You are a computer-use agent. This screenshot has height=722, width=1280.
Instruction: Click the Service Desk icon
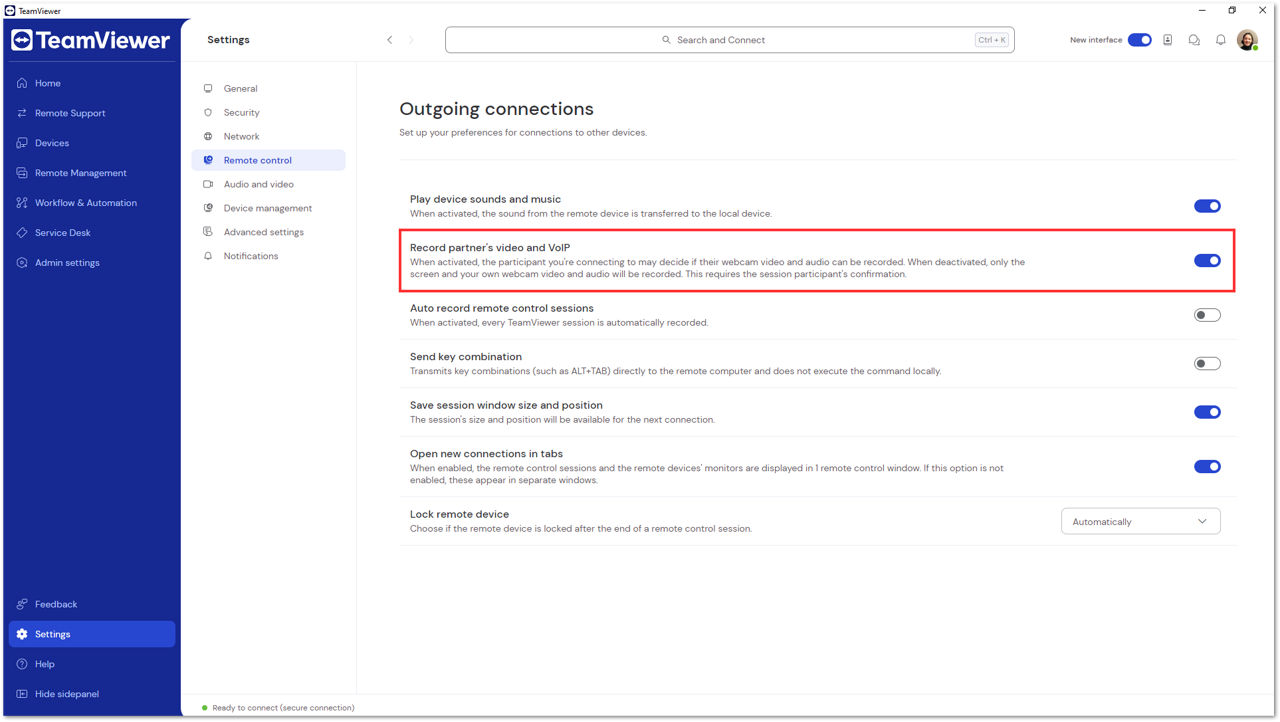(22, 233)
